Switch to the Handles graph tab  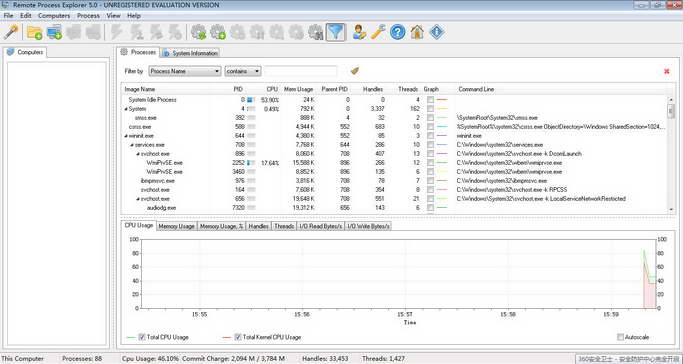click(258, 226)
